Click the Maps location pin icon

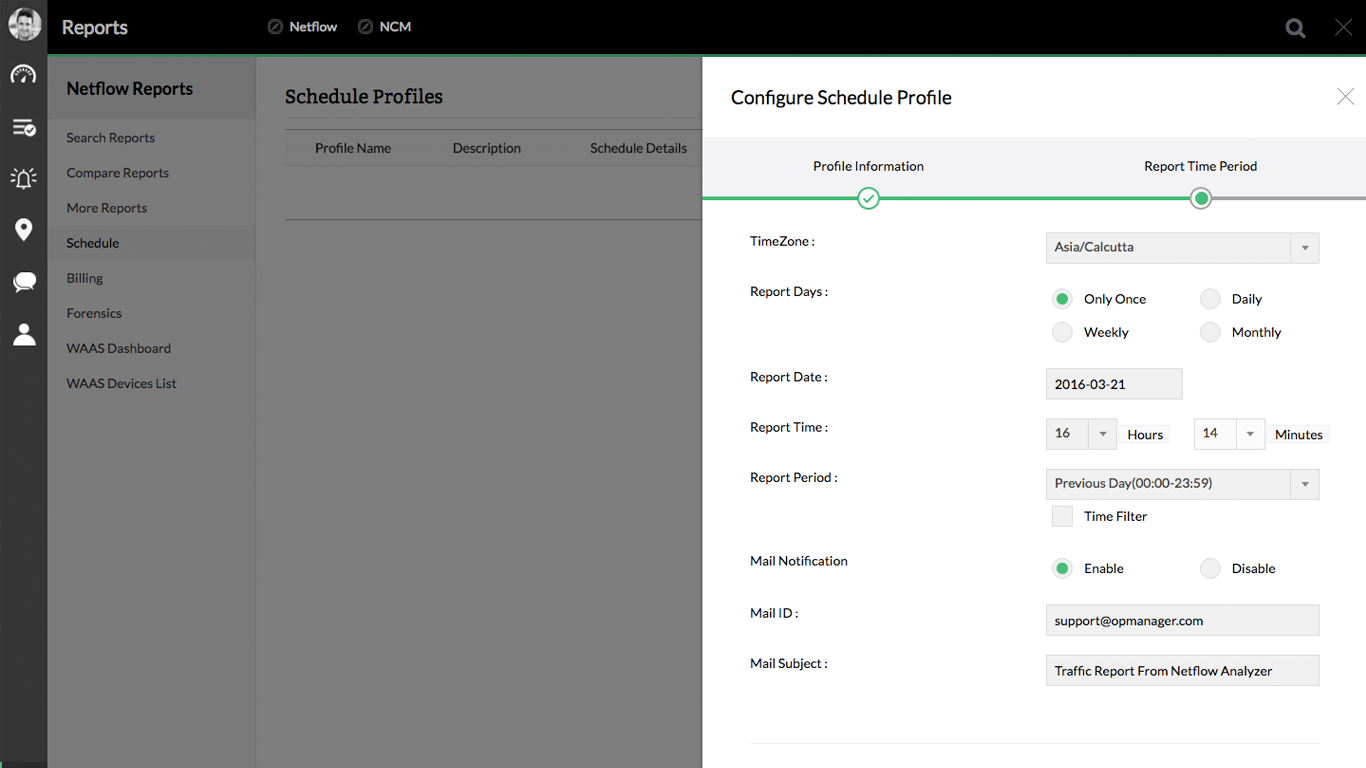pos(24,230)
